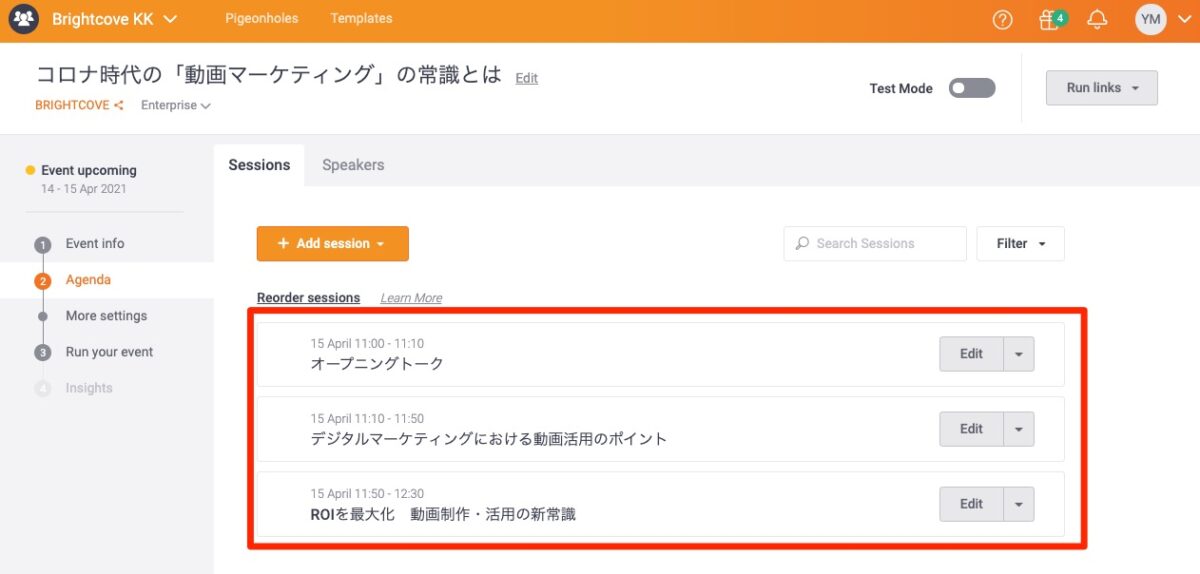Click the Search Sessions input field
The image size is (1200, 574).
point(875,243)
